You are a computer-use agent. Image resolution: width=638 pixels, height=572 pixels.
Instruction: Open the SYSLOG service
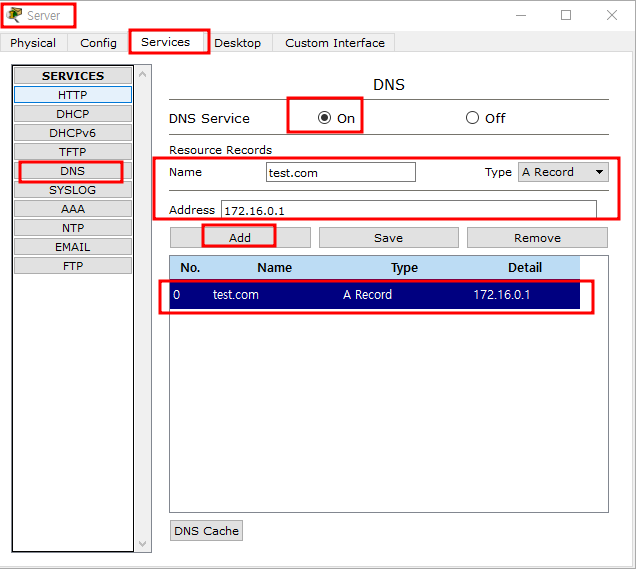point(73,190)
